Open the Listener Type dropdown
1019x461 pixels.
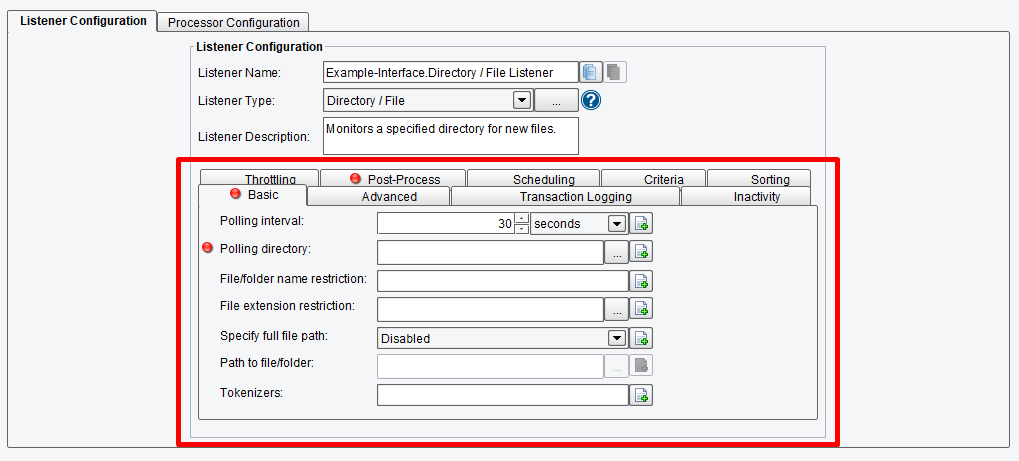[x=522, y=101]
